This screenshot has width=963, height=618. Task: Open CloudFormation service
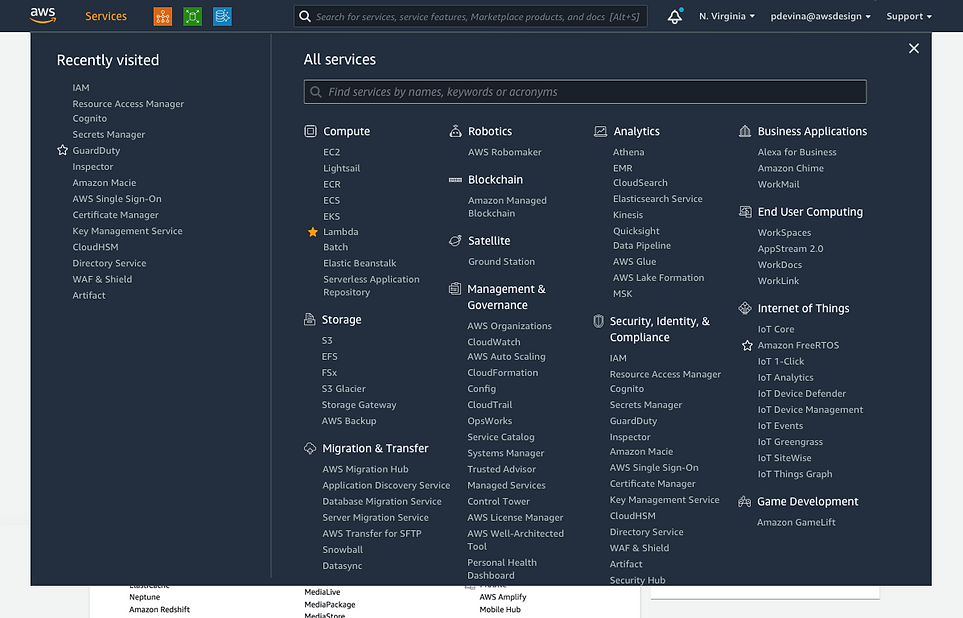pyautogui.click(x=502, y=373)
